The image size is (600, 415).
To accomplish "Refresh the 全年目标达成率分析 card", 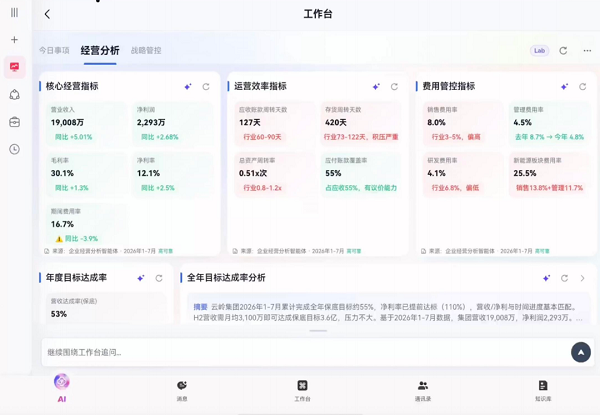I will [564, 278].
